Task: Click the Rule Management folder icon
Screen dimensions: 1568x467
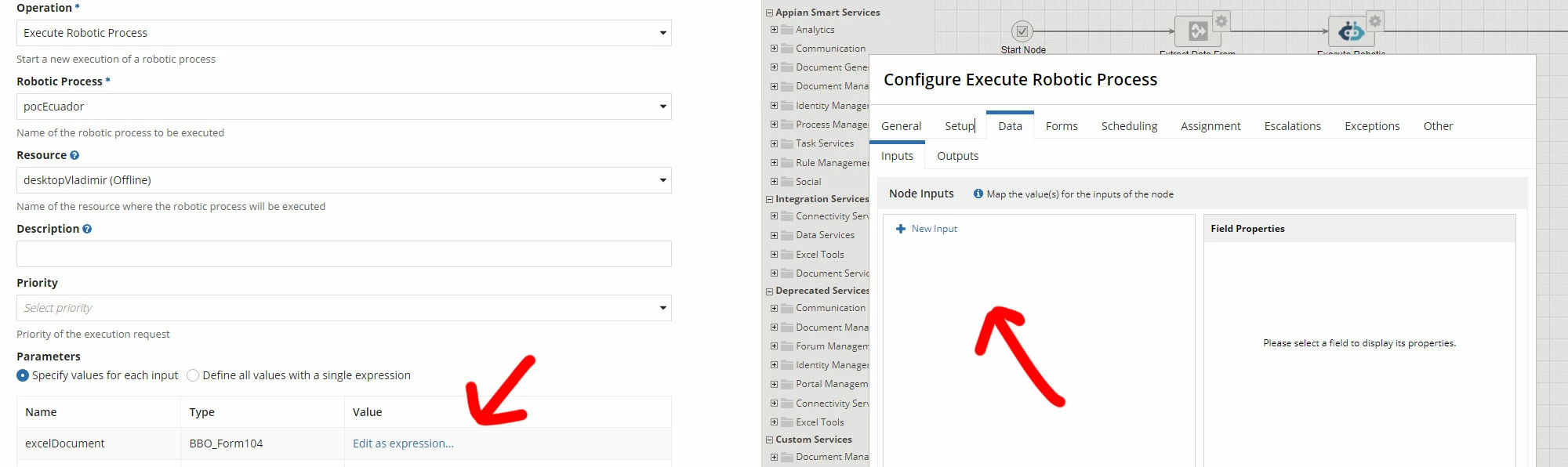Action: pos(787,162)
